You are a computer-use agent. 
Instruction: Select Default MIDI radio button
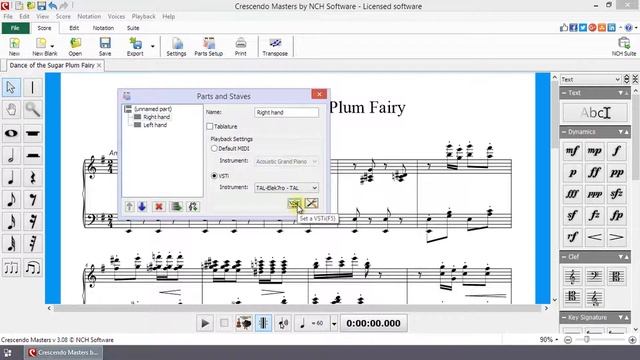click(214, 149)
